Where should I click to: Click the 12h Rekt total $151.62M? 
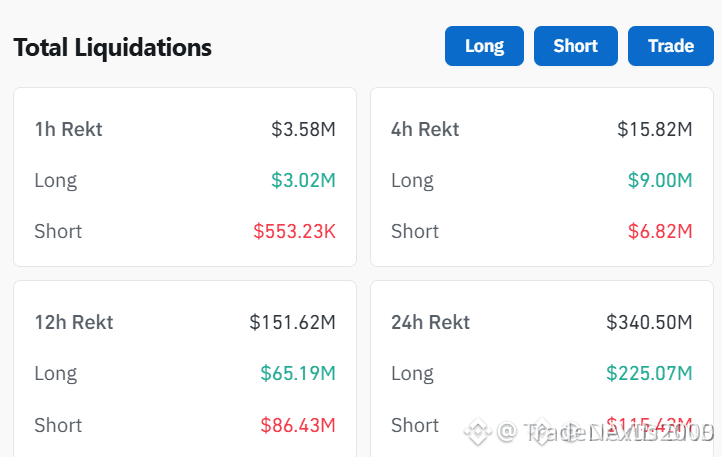click(292, 322)
